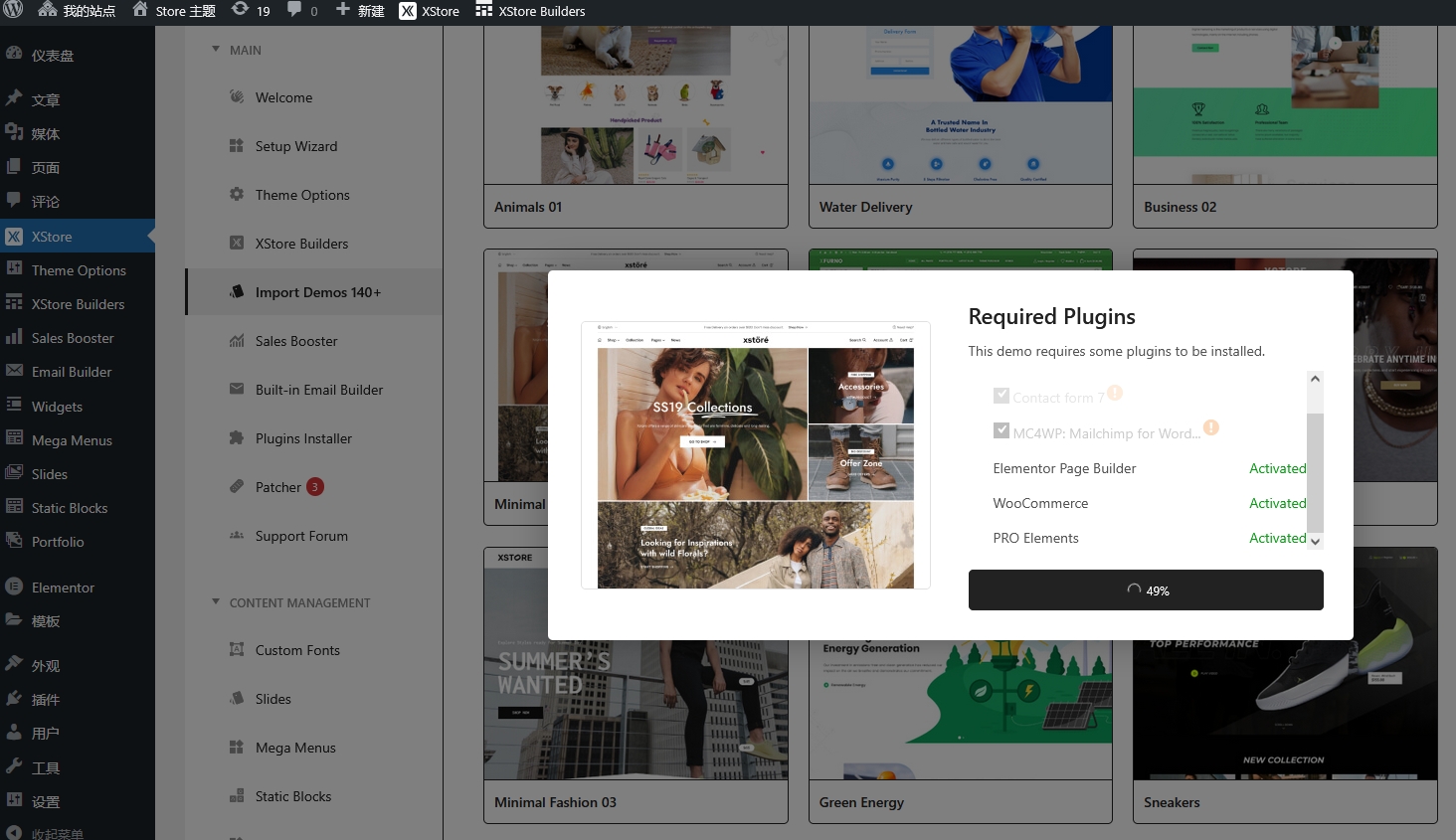Click the WordPress logo icon
This screenshot has width=1456, height=840.
point(14,11)
